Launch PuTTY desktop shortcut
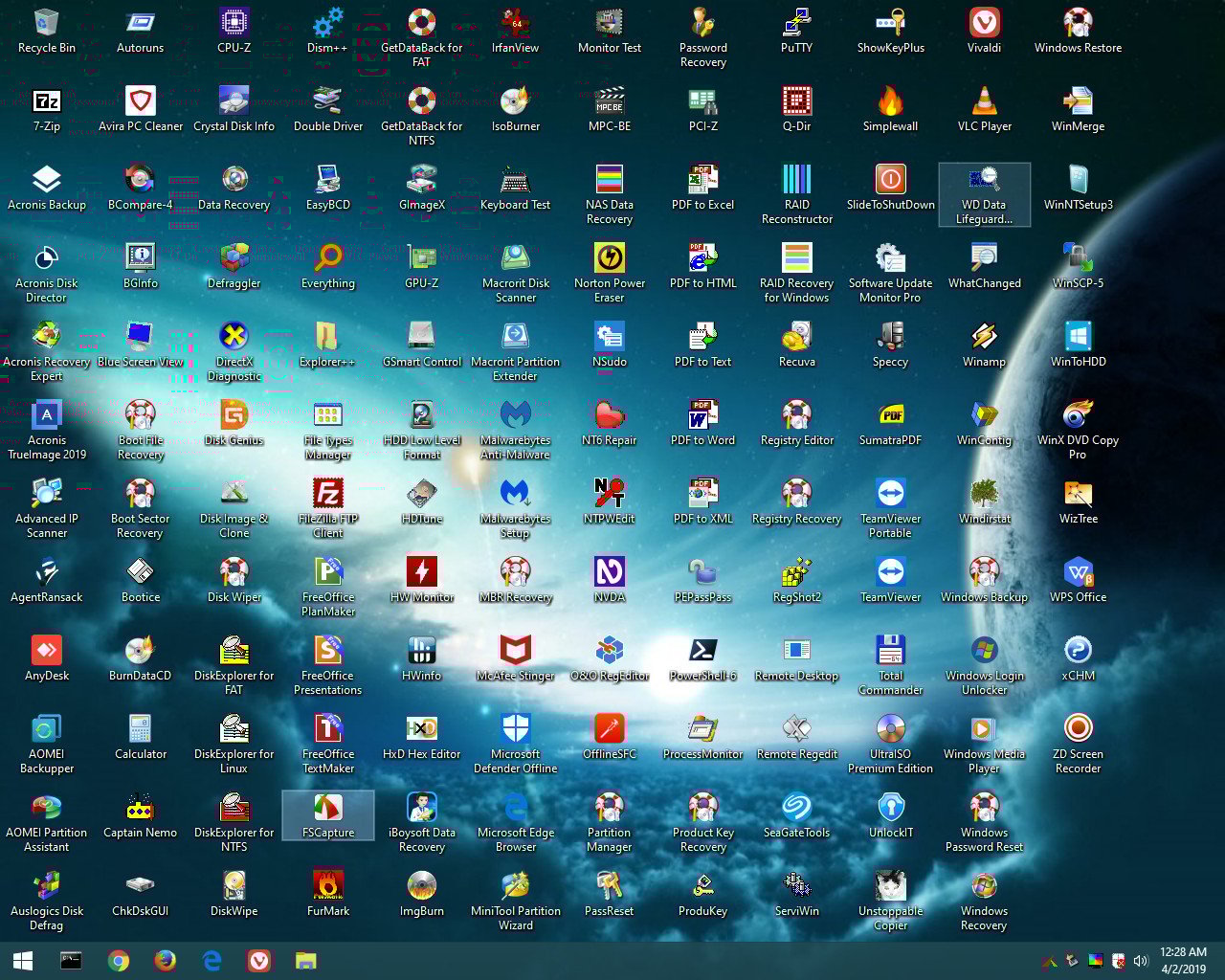 pos(796,30)
